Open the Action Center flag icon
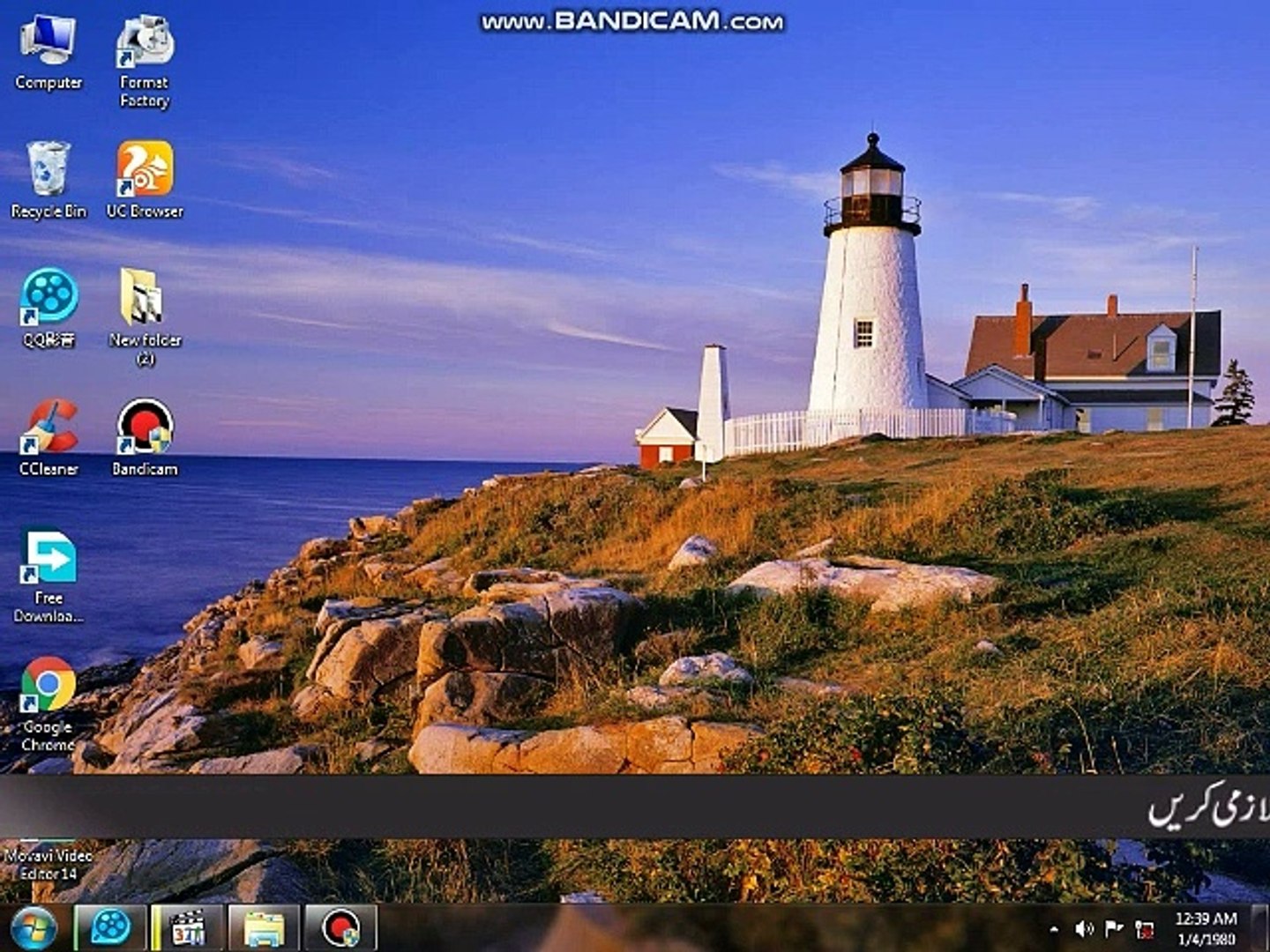This screenshot has height=952, width=1270. [x=1114, y=929]
